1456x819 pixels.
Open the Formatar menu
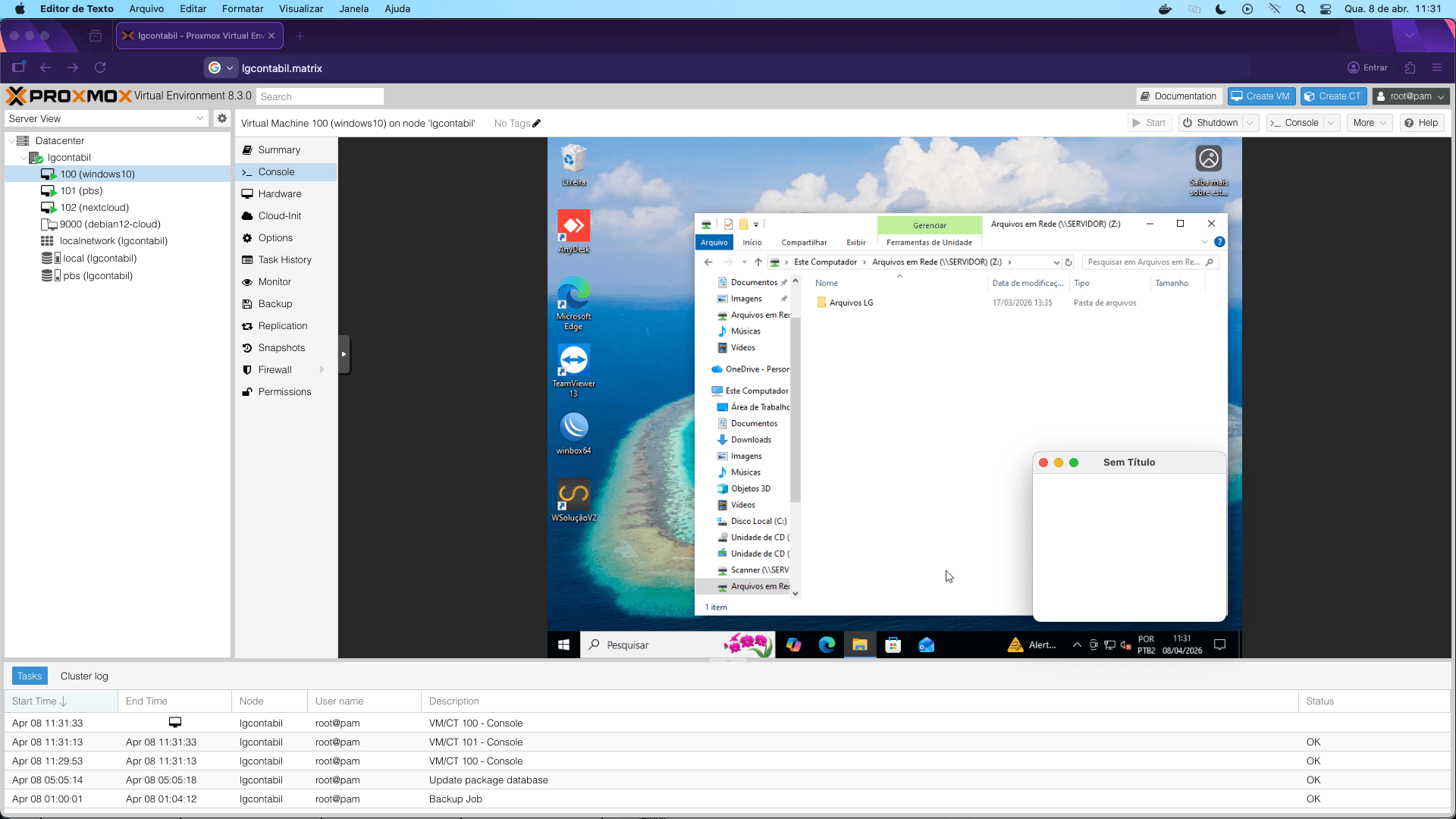click(x=243, y=9)
